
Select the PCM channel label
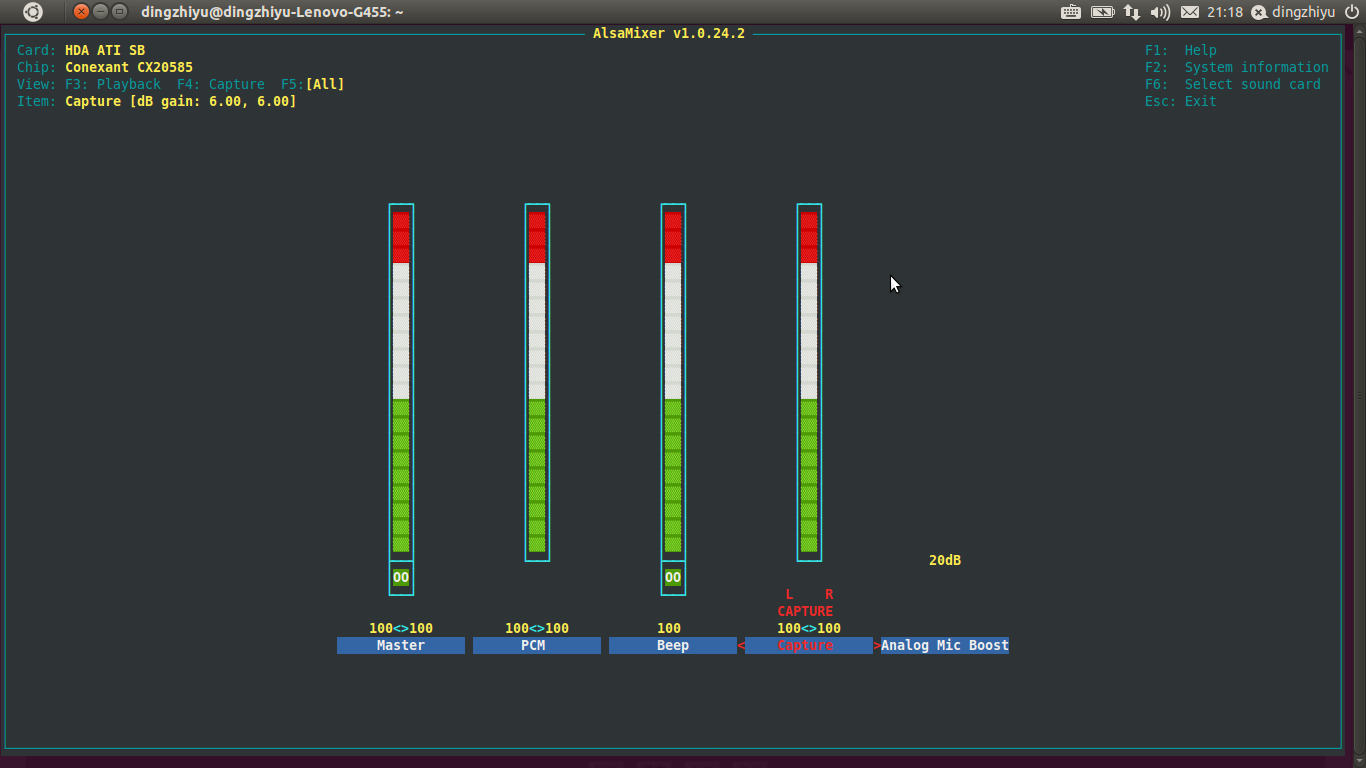click(x=537, y=646)
